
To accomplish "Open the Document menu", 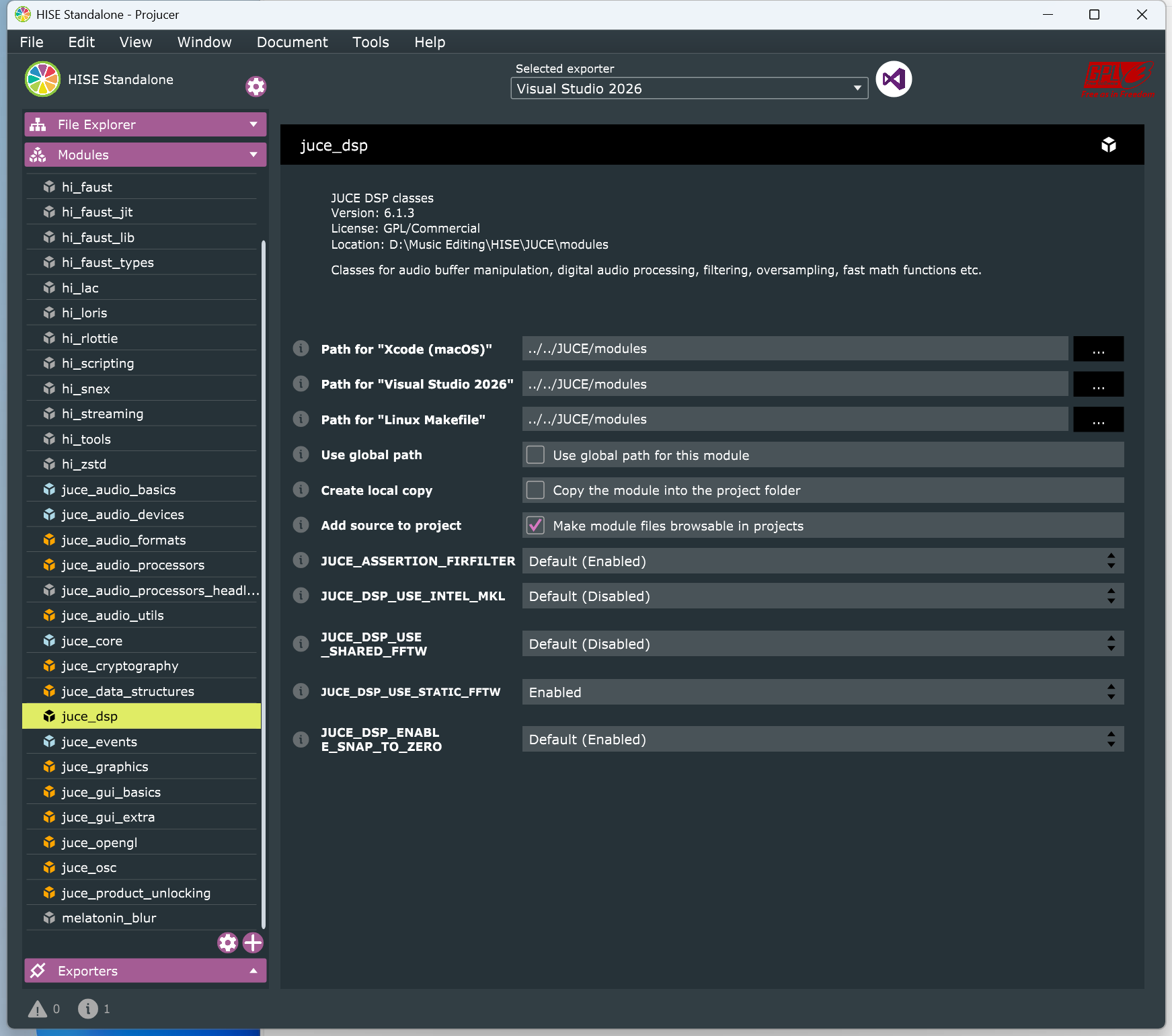I will 292,42.
